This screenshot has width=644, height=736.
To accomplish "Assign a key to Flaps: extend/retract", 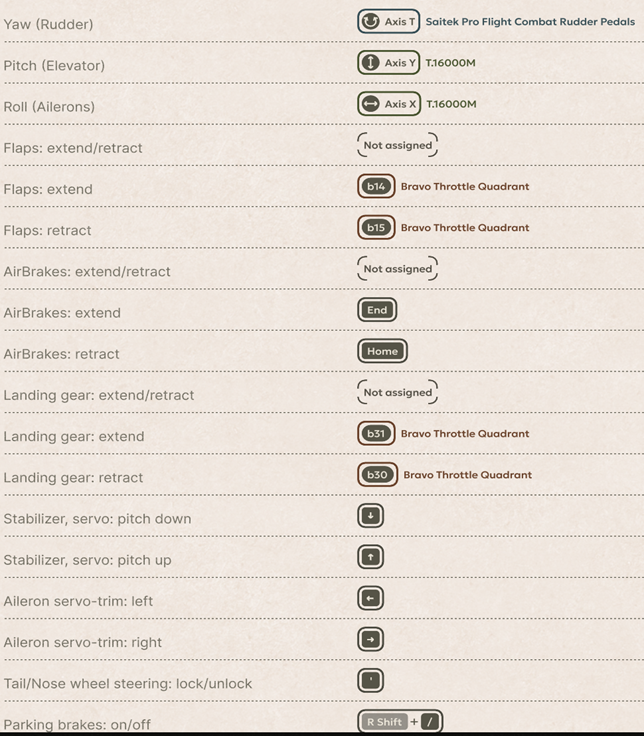I will 398,145.
